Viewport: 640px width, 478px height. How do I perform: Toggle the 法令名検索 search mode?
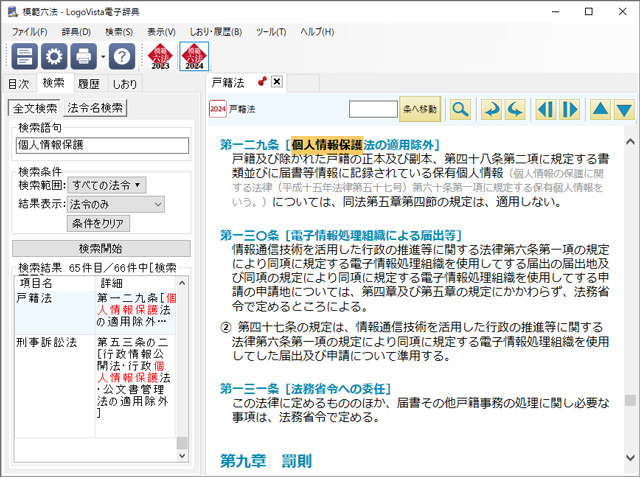tap(95, 108)
